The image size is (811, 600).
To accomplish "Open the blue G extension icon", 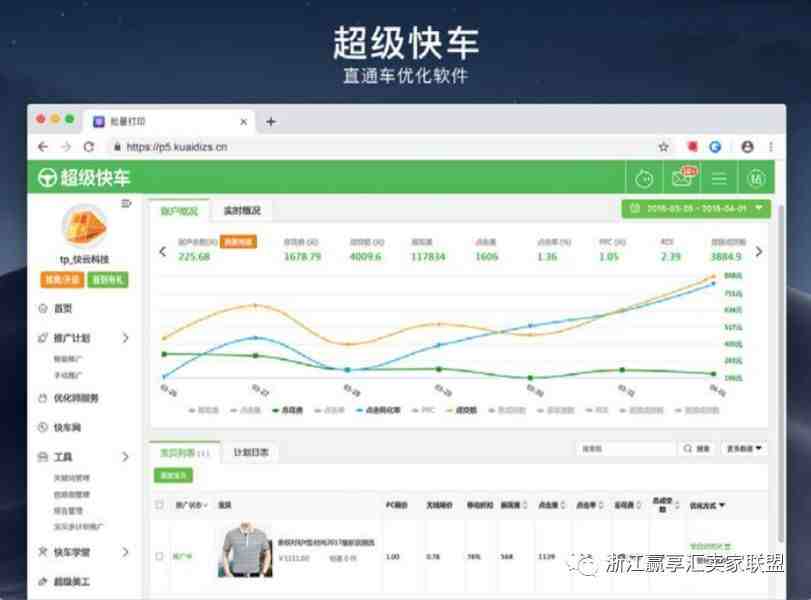I will click(x=715, y=147).
